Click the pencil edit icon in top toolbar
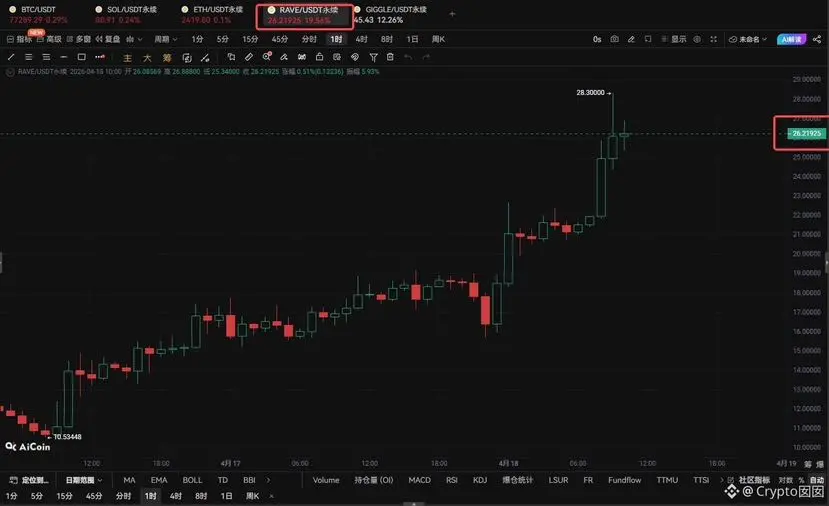Image resolution: width=829 pixels, height=506 pixels. [631, 39]
